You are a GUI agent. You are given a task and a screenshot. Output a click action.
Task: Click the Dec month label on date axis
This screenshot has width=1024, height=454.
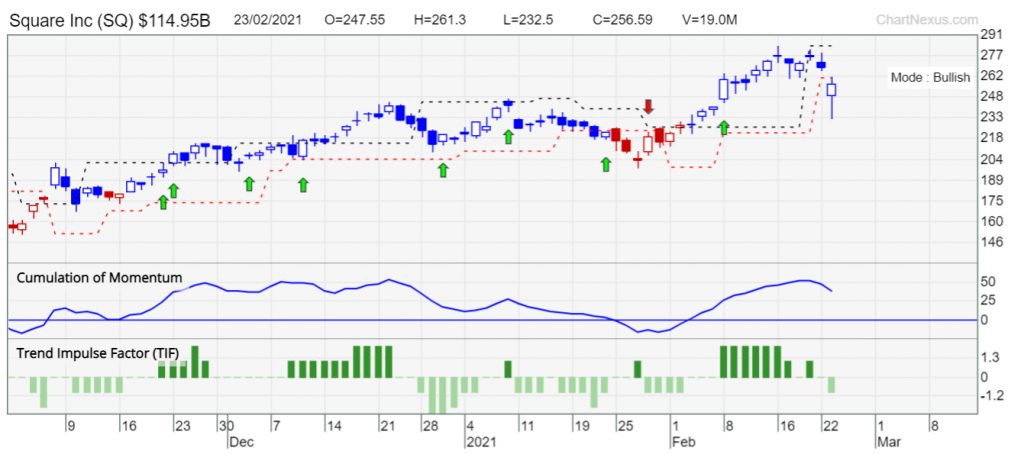click(240, 442)
